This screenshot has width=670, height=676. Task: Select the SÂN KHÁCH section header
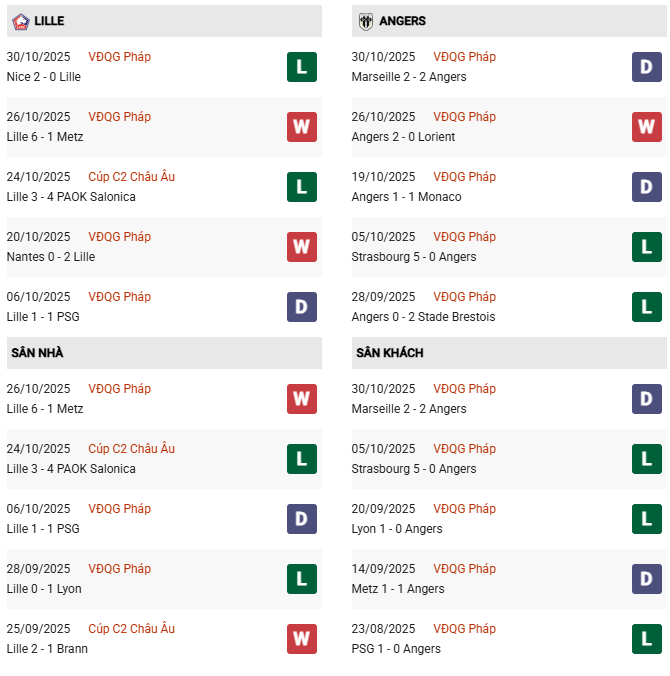point(389,353)
